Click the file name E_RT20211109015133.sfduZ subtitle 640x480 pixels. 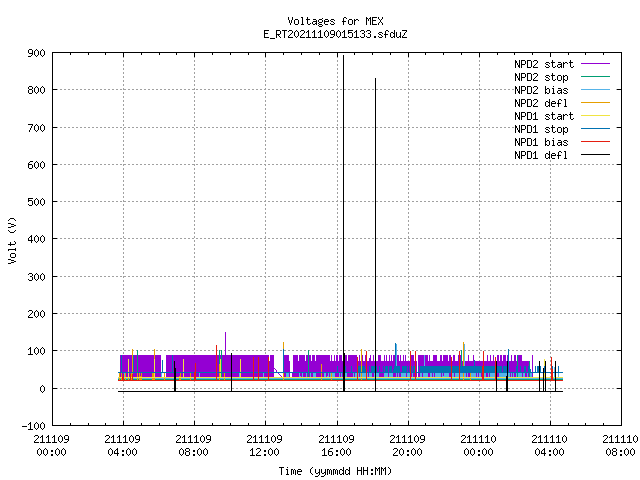pyautogui.click(x=335, y=34)
